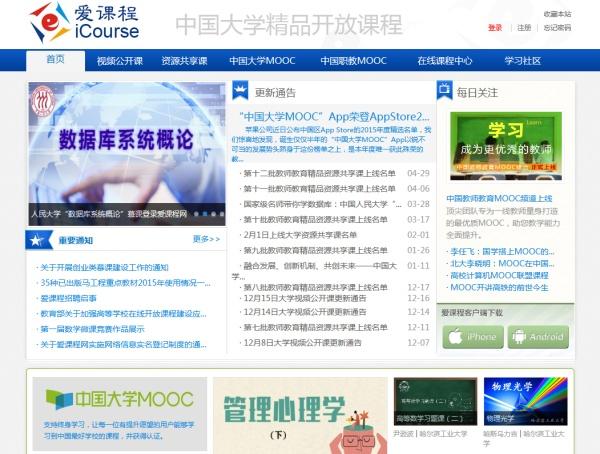This screenshot has width=600, height=454.
Task: Open the 物理光学 course thumbnail
Action: [525, 401]
